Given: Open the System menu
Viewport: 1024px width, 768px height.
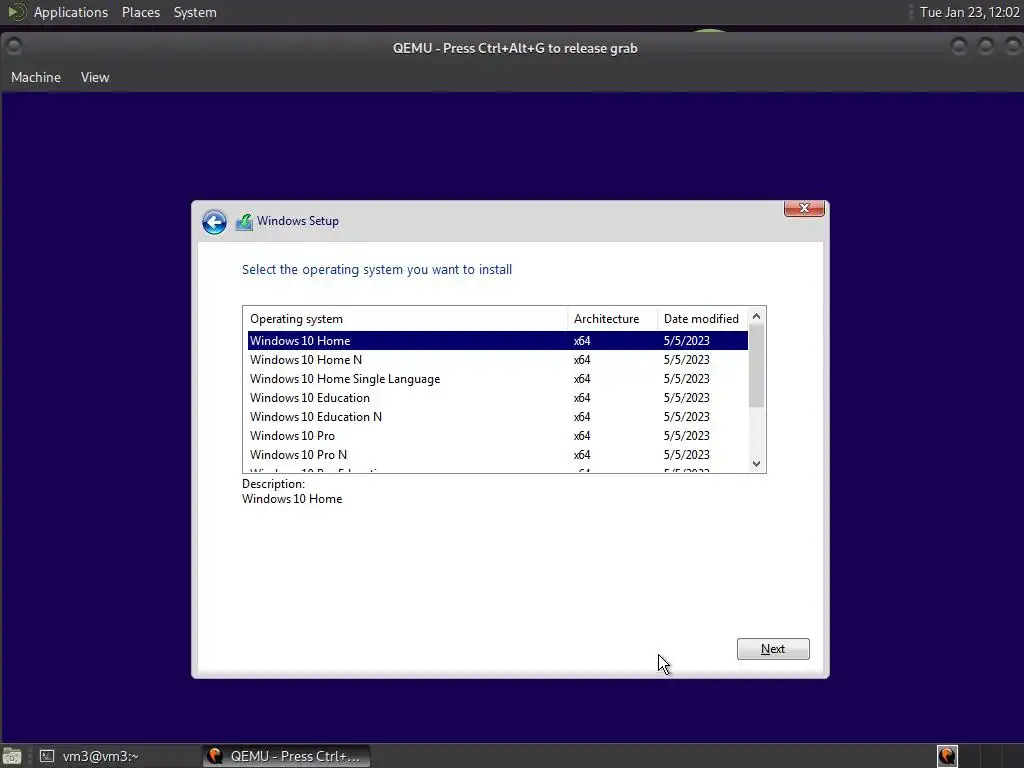Looking at the screenshot, I should (x=195, y=12).
